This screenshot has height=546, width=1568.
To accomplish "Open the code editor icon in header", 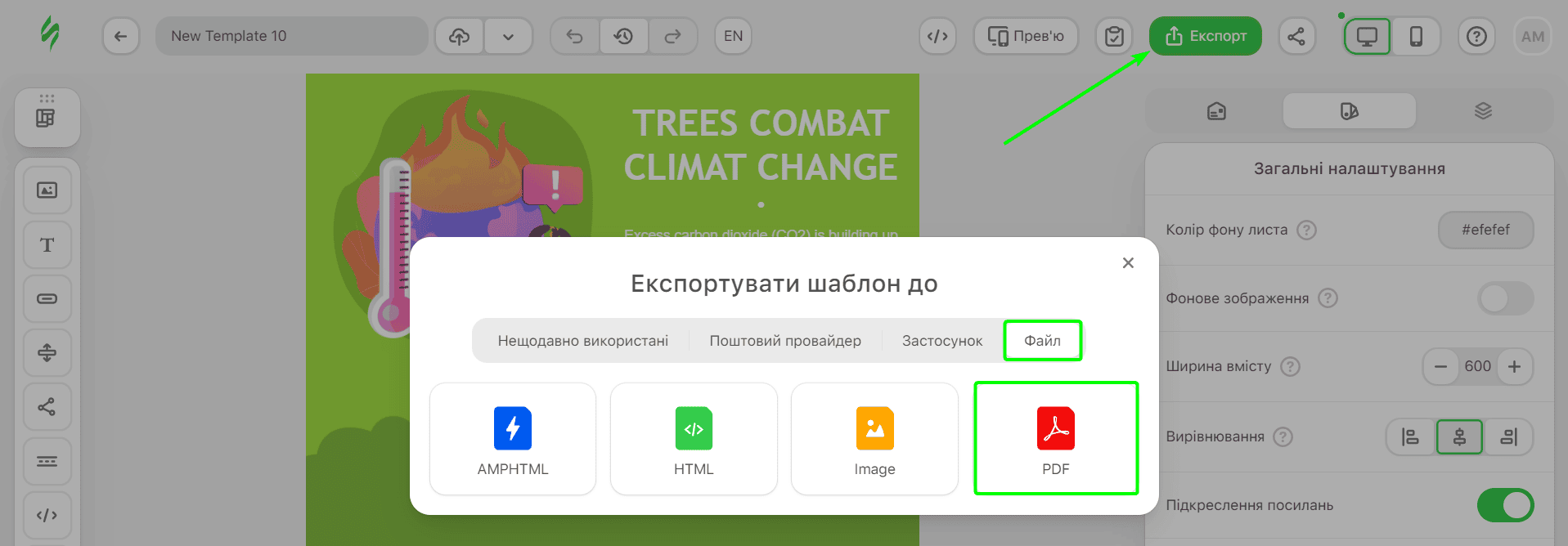I will (937, 36).
